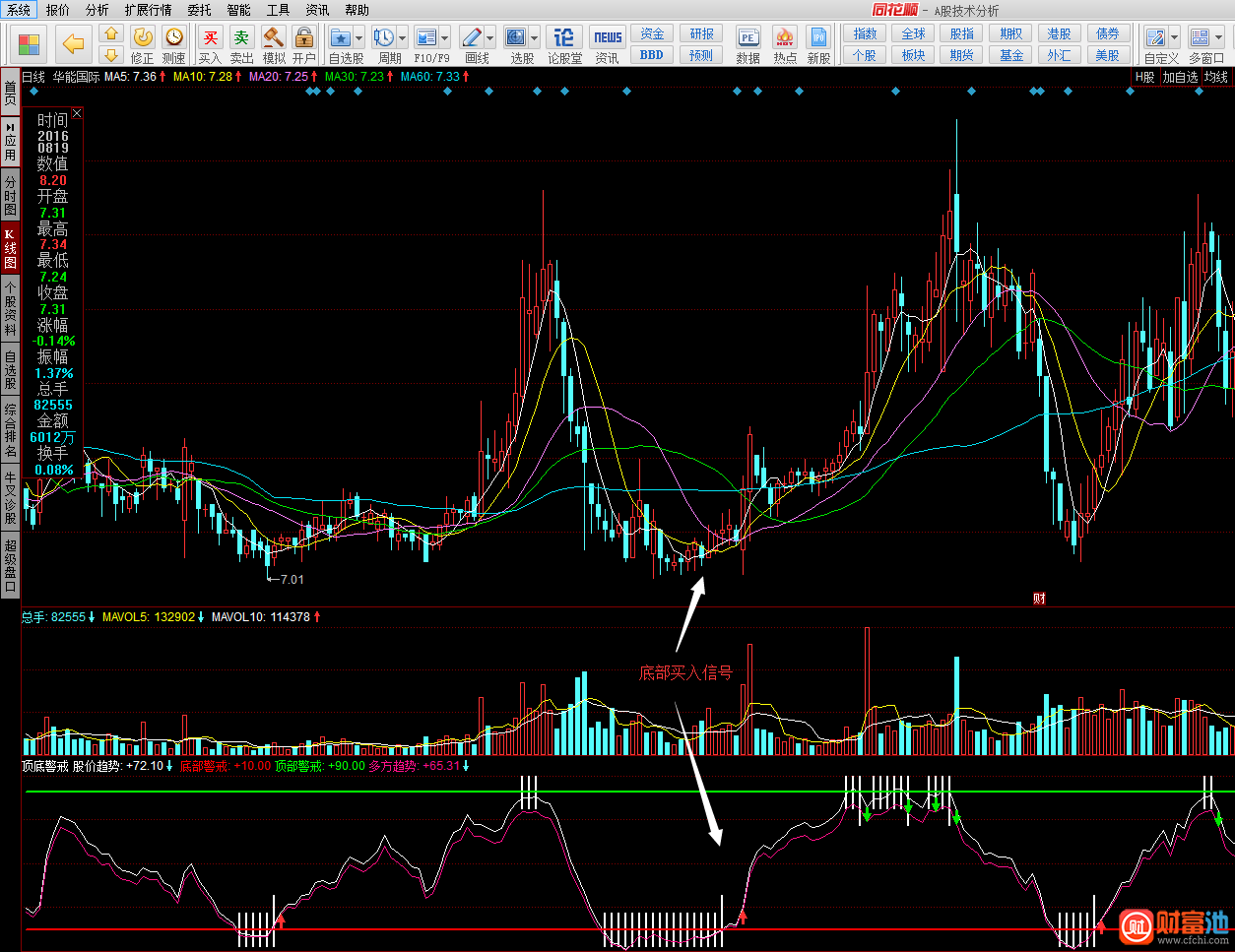Viewport: 1235px width, 952px height.
Task: Click the 周期 period clock icon
Action: click(383, 37)
